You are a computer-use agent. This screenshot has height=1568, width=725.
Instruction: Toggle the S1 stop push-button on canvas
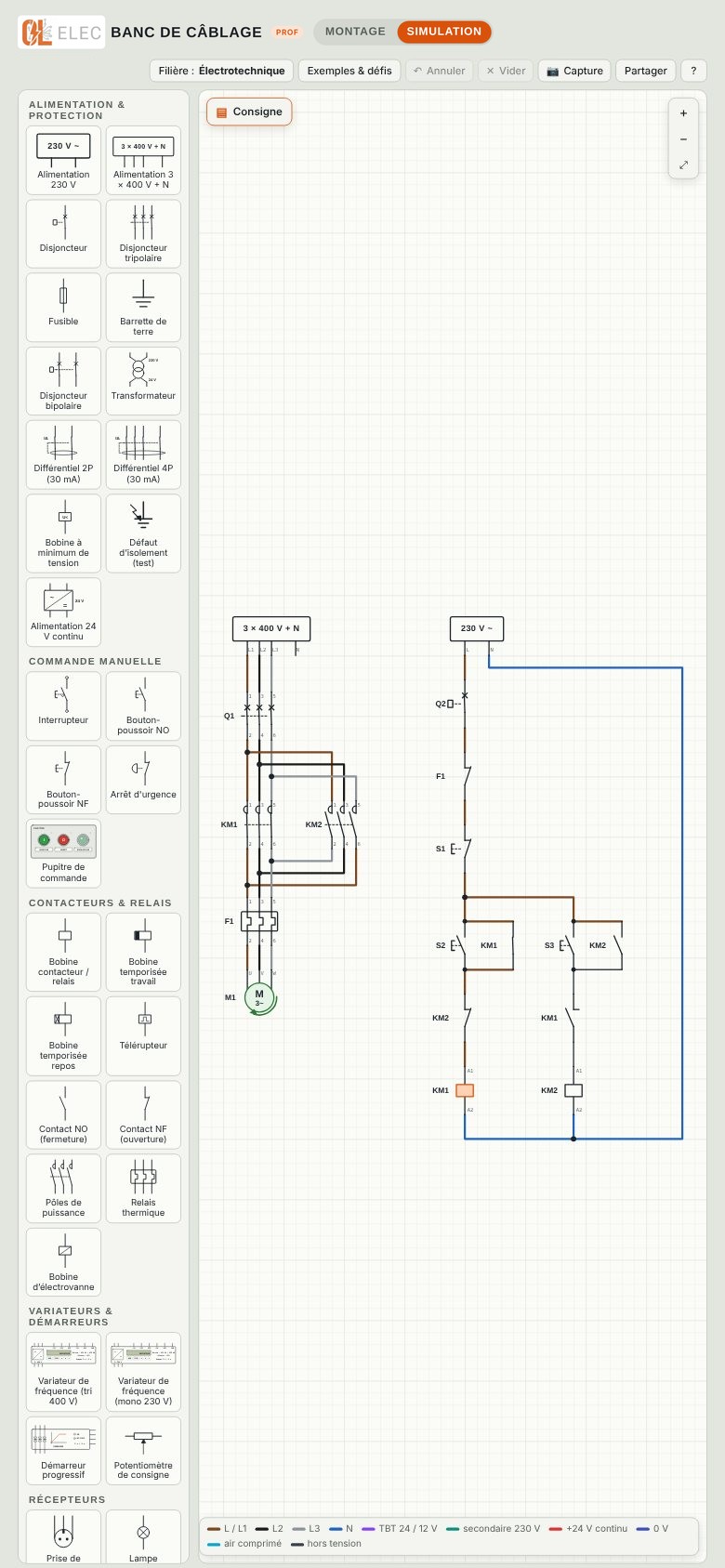tap(462, 849)
